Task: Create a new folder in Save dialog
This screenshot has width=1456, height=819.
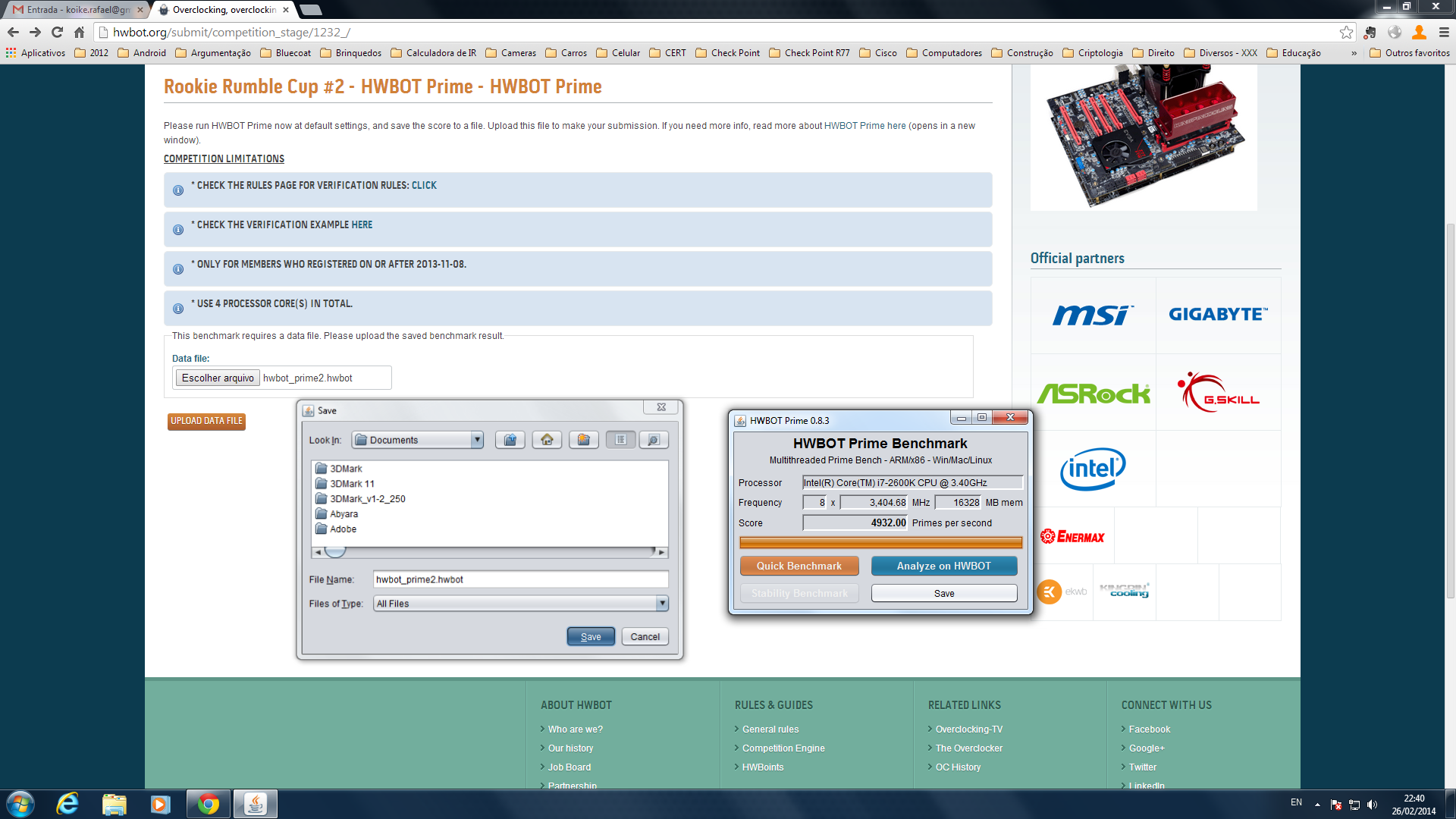Action: tap(583, 440)
